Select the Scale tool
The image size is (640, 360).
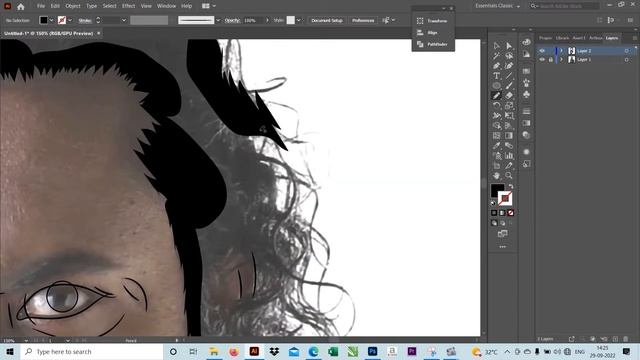tap(509, 106)
